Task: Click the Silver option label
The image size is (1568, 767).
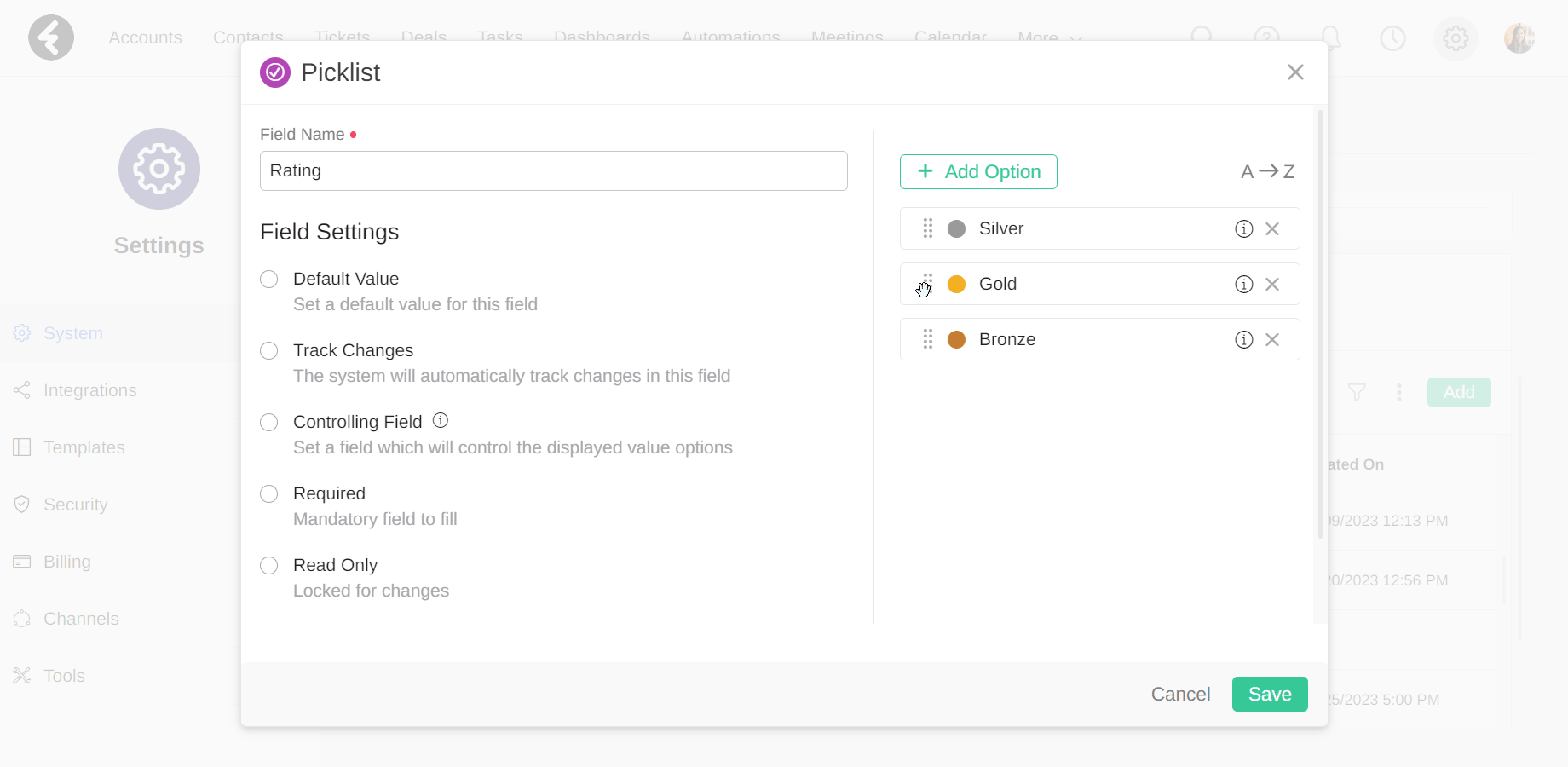Action: tap(1001, 228)
